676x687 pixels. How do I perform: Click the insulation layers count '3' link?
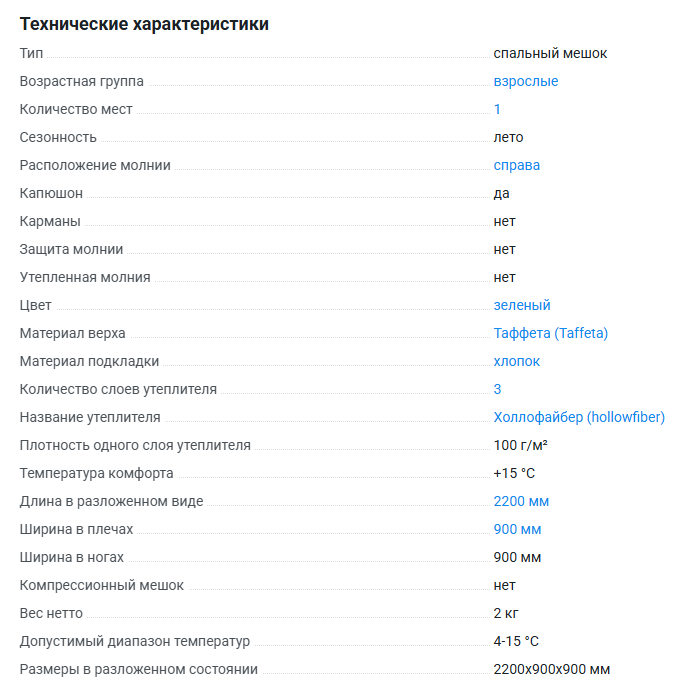(x=497, y=389)
